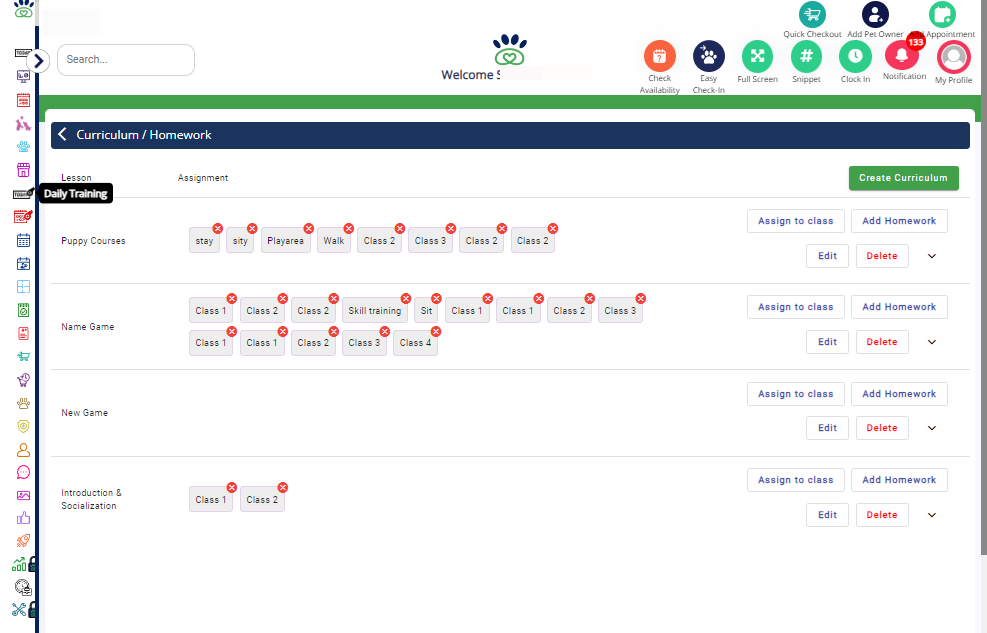The width and height of the screenshot is (987, 633).
Task: Expand the Puppy Courses row chevron
Action: tap(932, 256)
